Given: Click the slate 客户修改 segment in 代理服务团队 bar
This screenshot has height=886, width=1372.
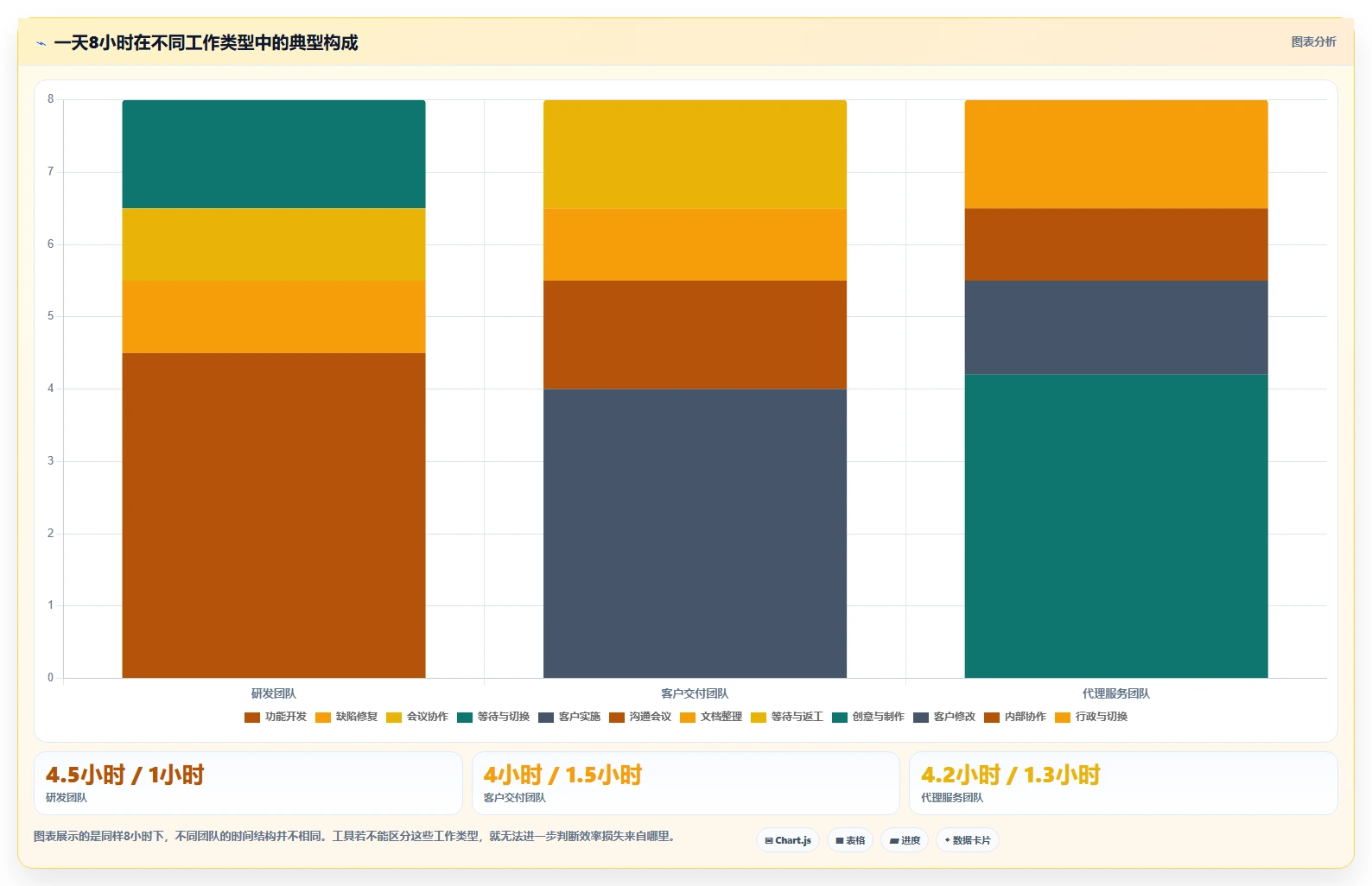Looking at the screenshot, I should click(x=1116, y=327).
